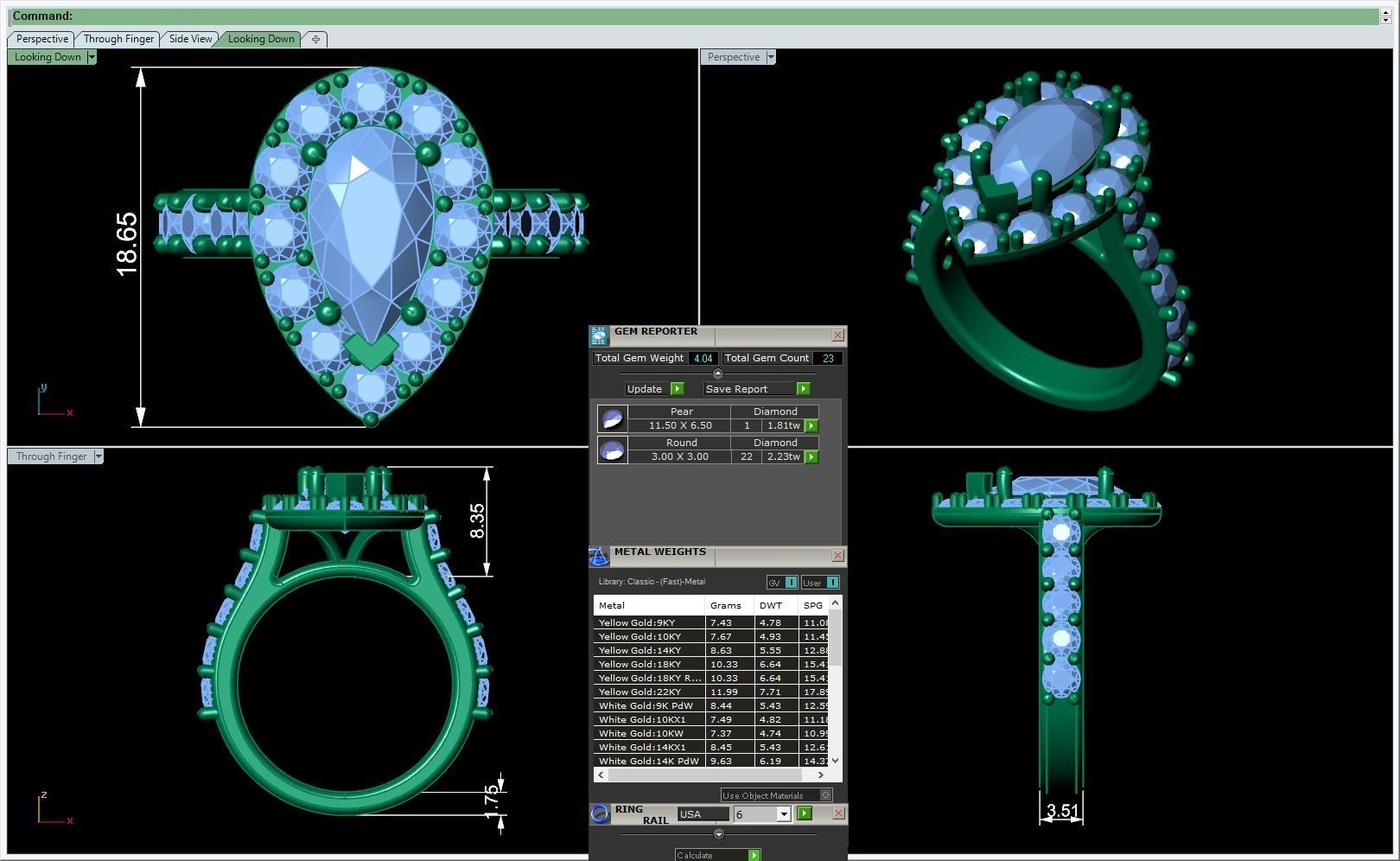
Task: Click the pear gem thumbnail icon
Action: pyautogui.click(x=613, y=419)
